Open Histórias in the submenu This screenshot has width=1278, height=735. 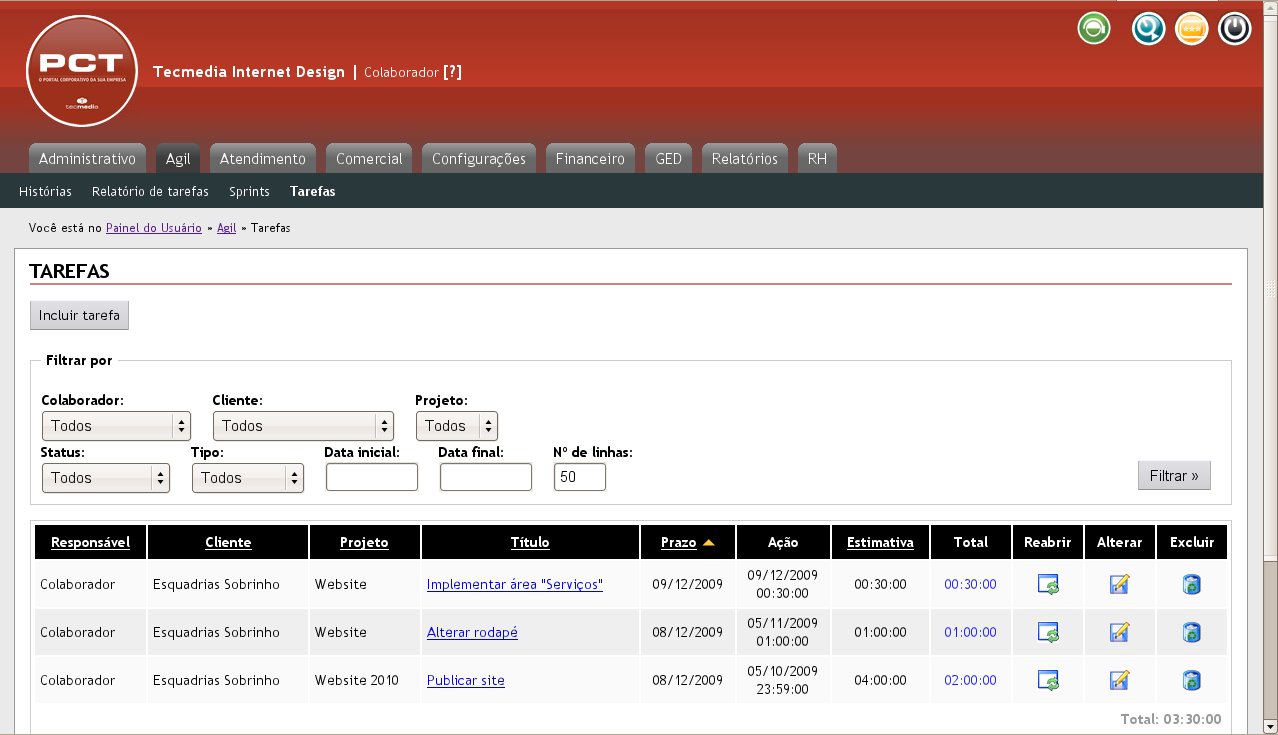coord(45,191)
